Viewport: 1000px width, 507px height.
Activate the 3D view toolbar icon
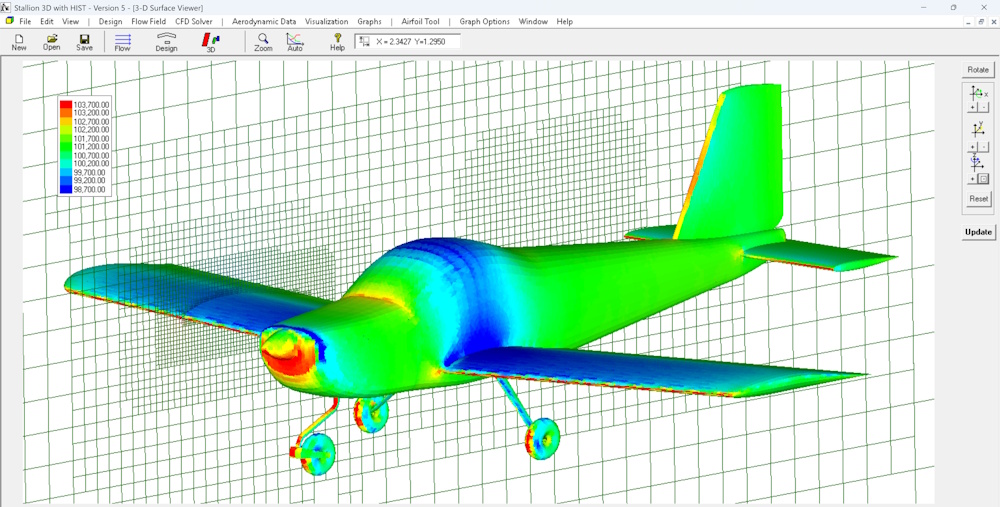(211, 43)
